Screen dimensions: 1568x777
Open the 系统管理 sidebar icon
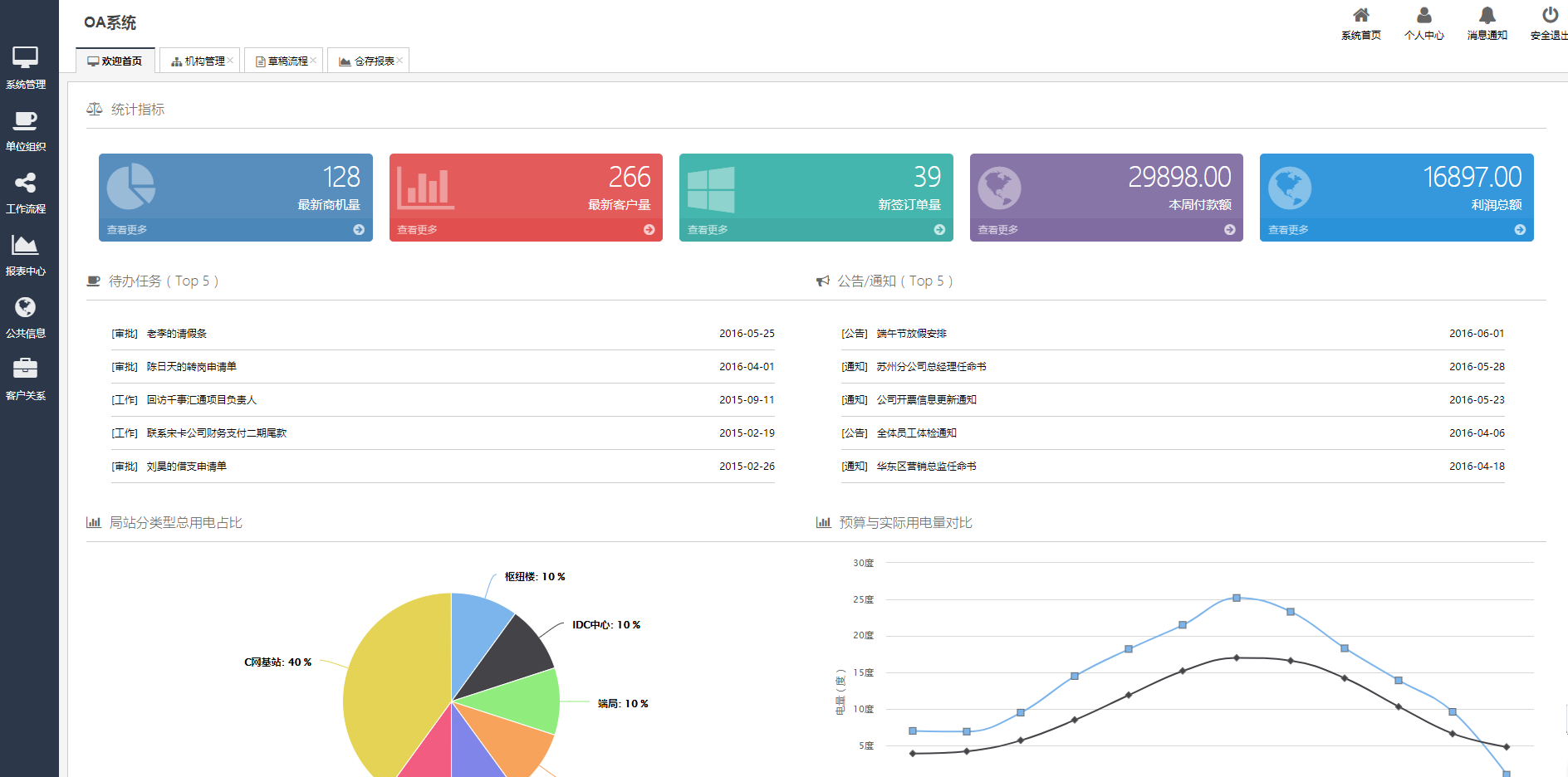(25, 58)
